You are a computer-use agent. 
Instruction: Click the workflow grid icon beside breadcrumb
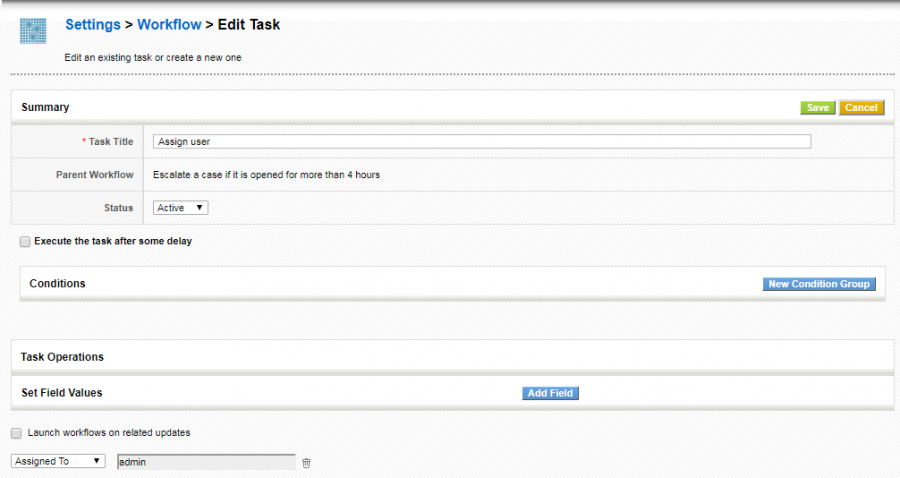click(34, 30)
